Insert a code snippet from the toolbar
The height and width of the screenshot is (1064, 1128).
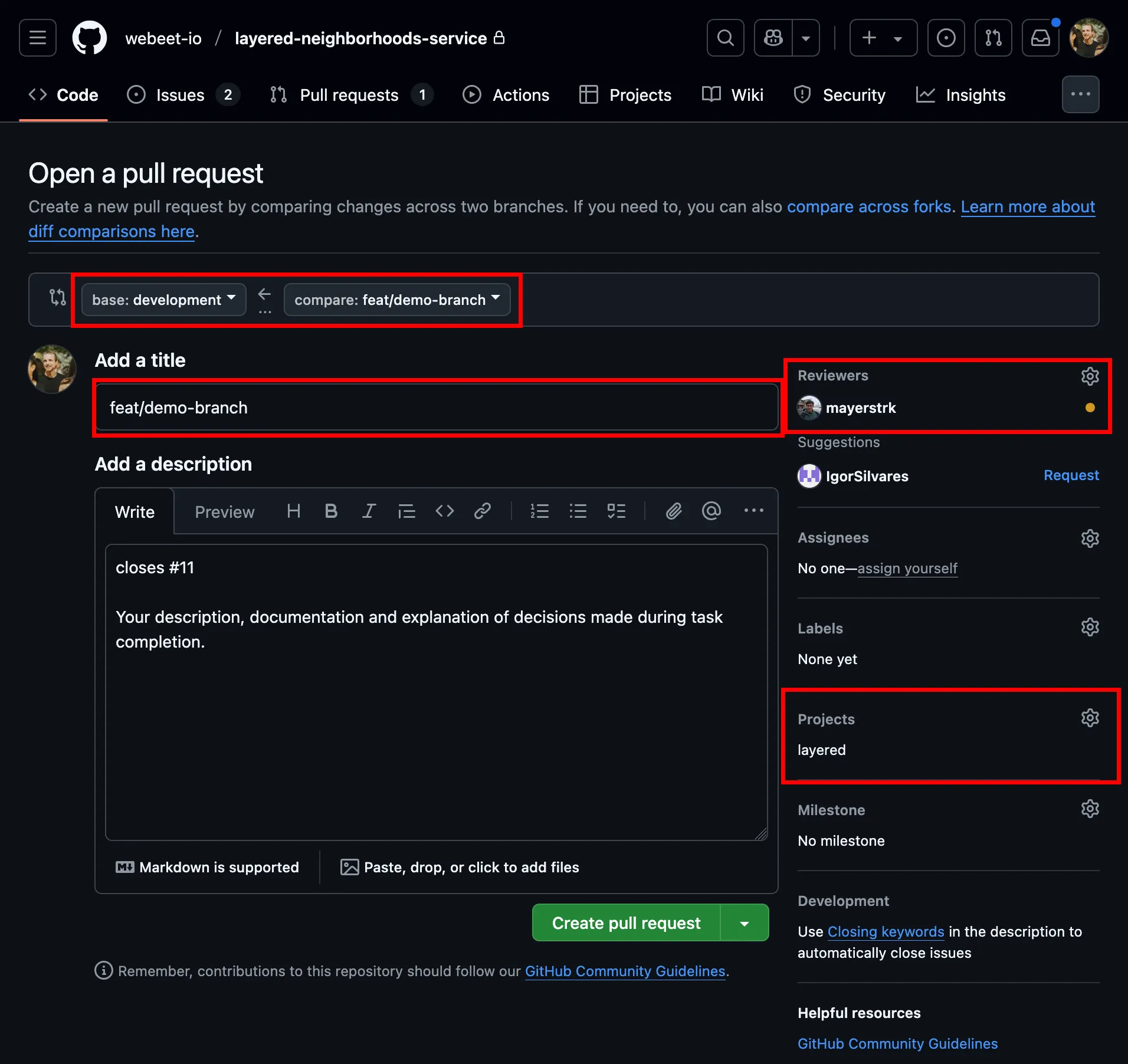pos(444,511)
